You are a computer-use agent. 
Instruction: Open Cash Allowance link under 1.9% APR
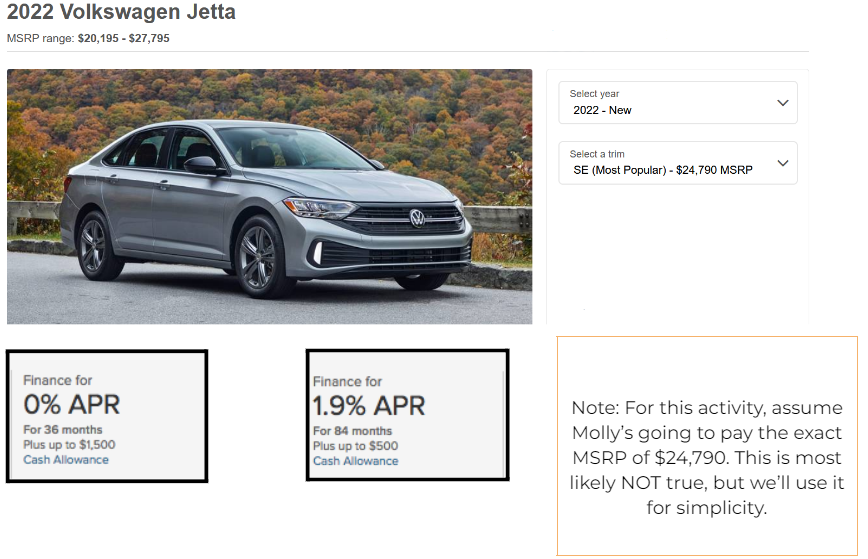[355, 461]
